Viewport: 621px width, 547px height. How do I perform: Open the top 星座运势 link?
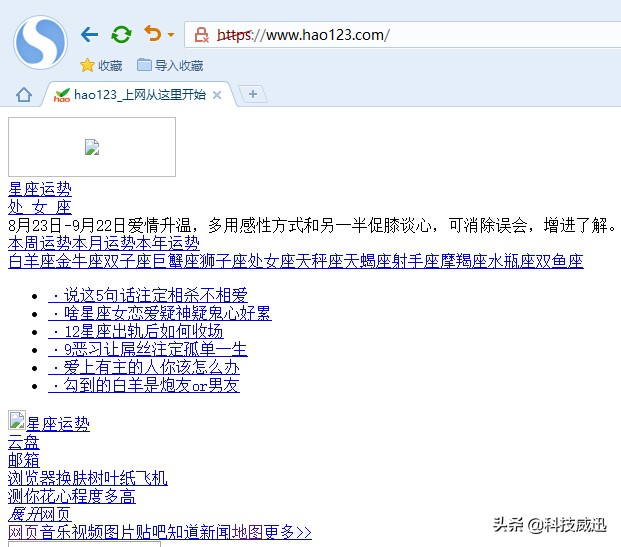40,189
